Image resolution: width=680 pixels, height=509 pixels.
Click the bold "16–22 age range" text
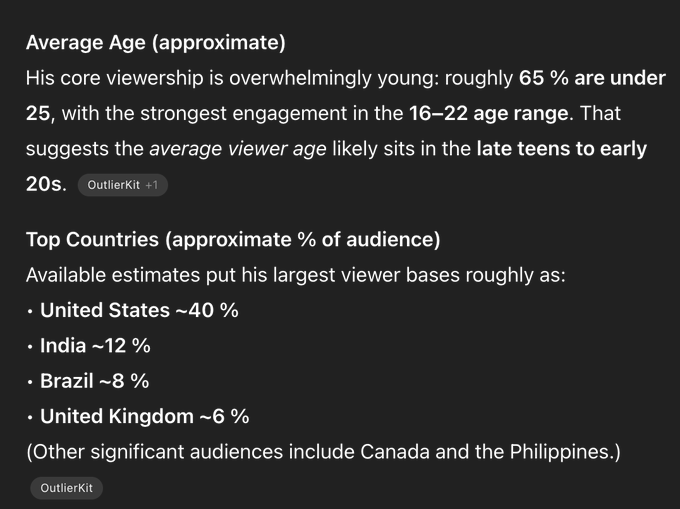point(489,113)
